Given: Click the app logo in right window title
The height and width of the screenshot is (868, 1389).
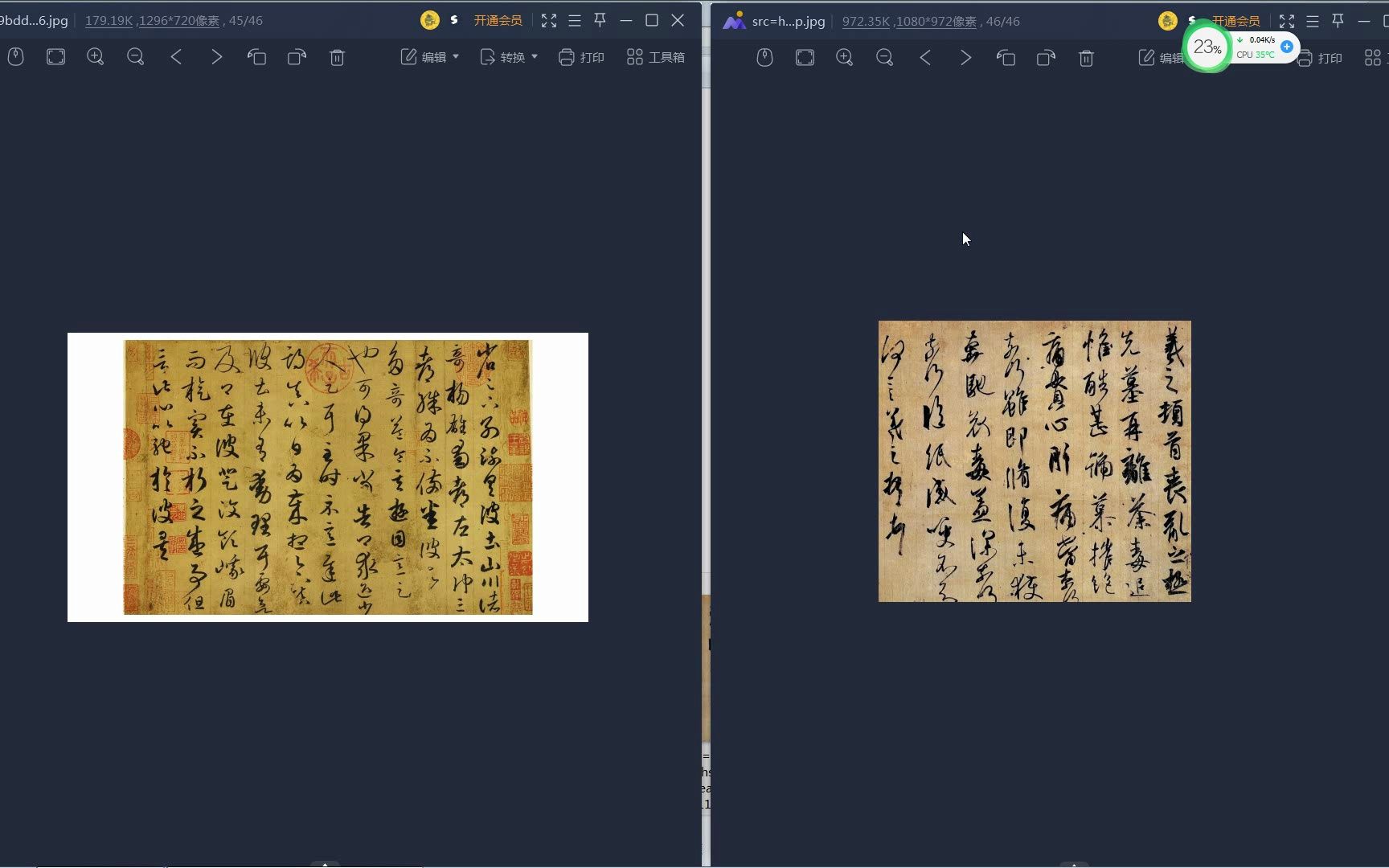Looking at the screenshot, I should click(x=734, y=22).
